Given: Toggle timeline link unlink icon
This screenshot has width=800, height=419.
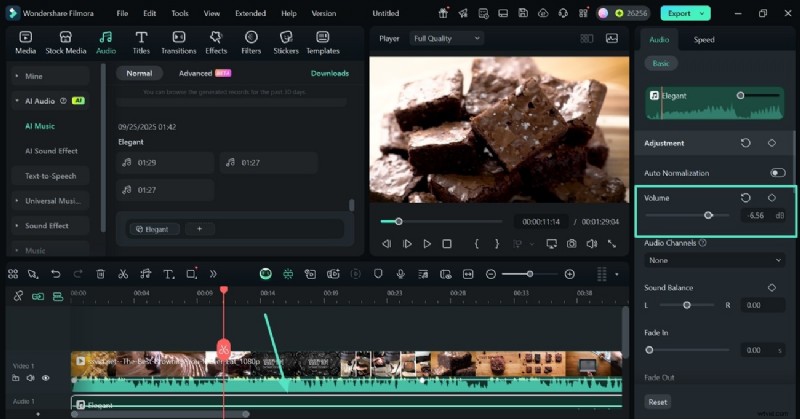Looking at the screenshot, I should pos(18,296).
